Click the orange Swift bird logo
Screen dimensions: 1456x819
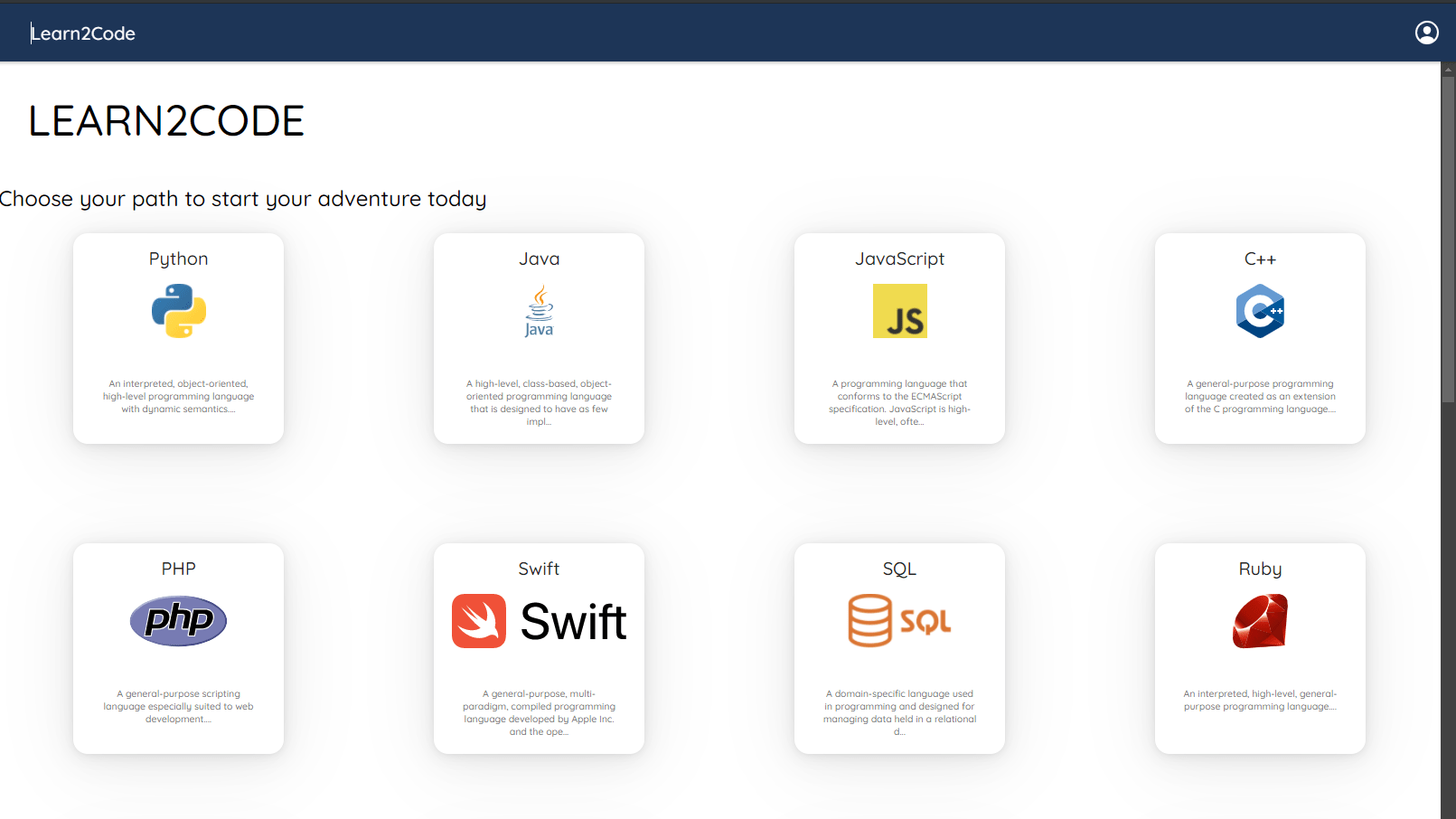coord(540,621)
